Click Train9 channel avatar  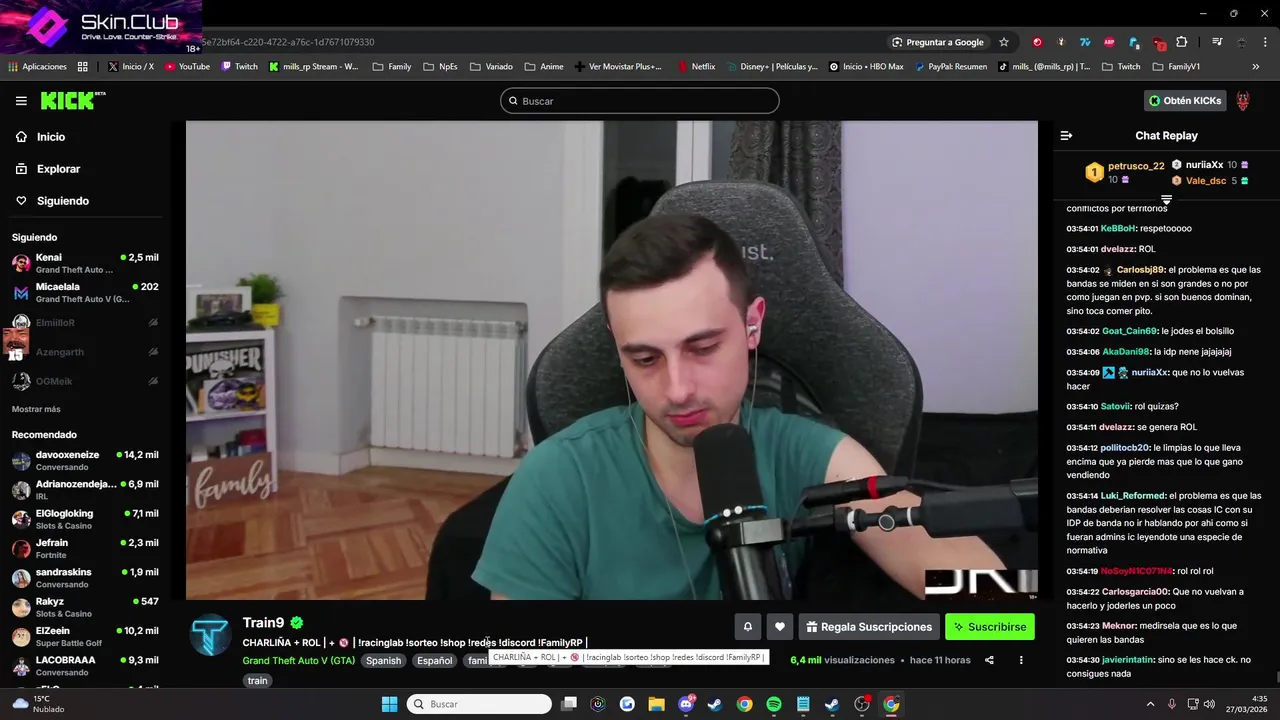tap(211, 636)
